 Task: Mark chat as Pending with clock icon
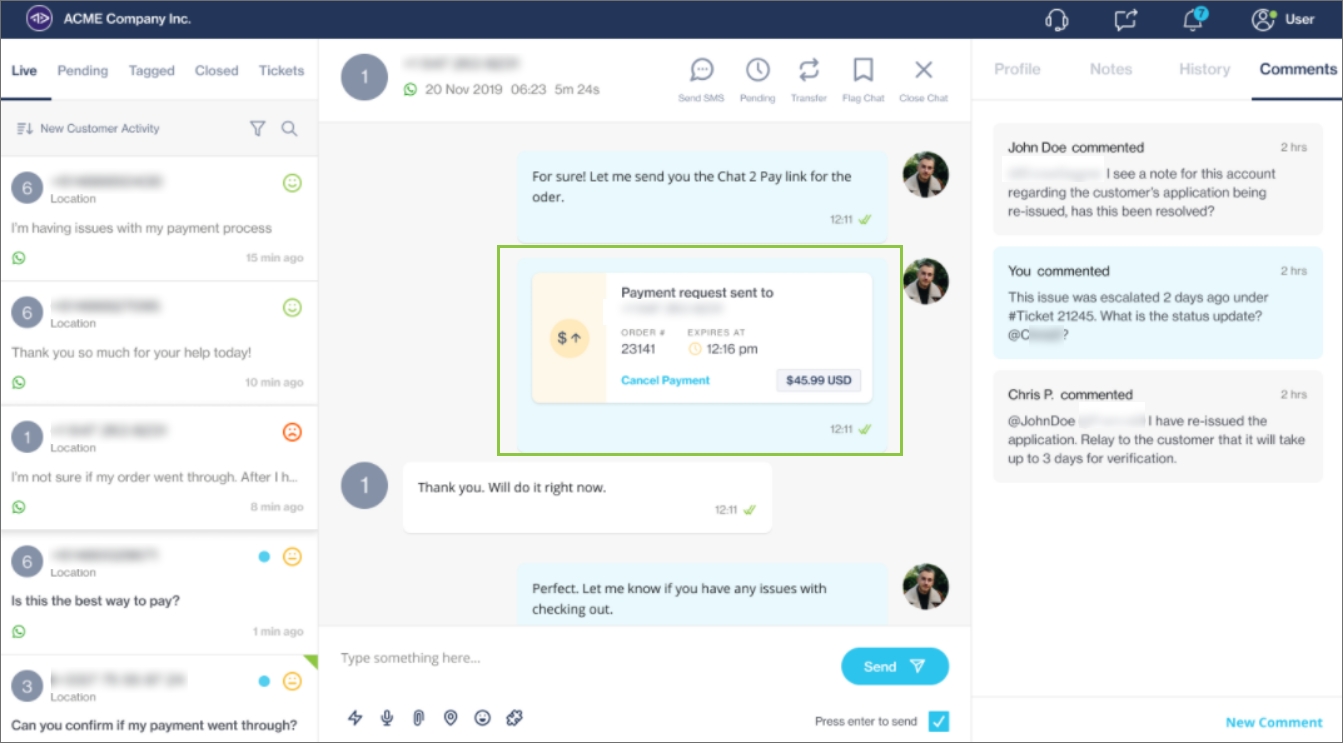tap(758, 71)
